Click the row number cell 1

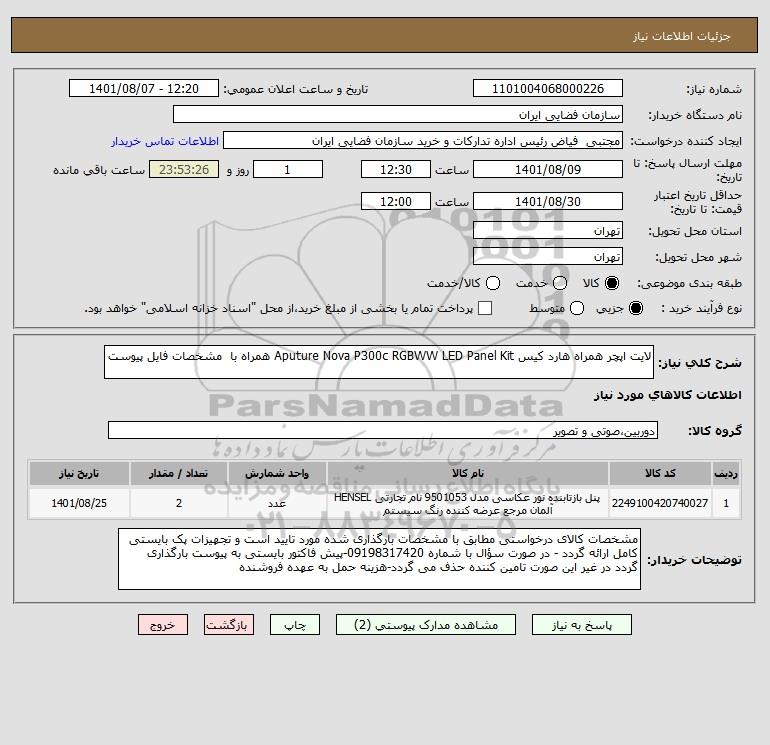[726, 503]
